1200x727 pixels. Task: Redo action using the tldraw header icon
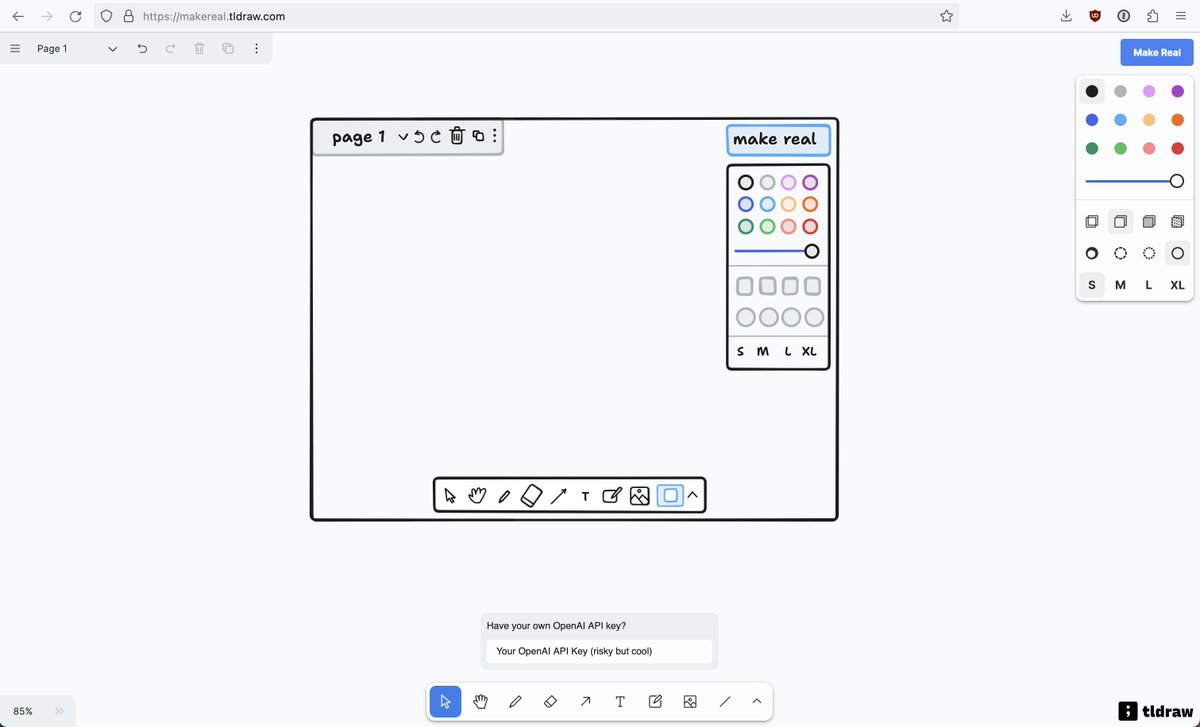click(x=170, y=48)
